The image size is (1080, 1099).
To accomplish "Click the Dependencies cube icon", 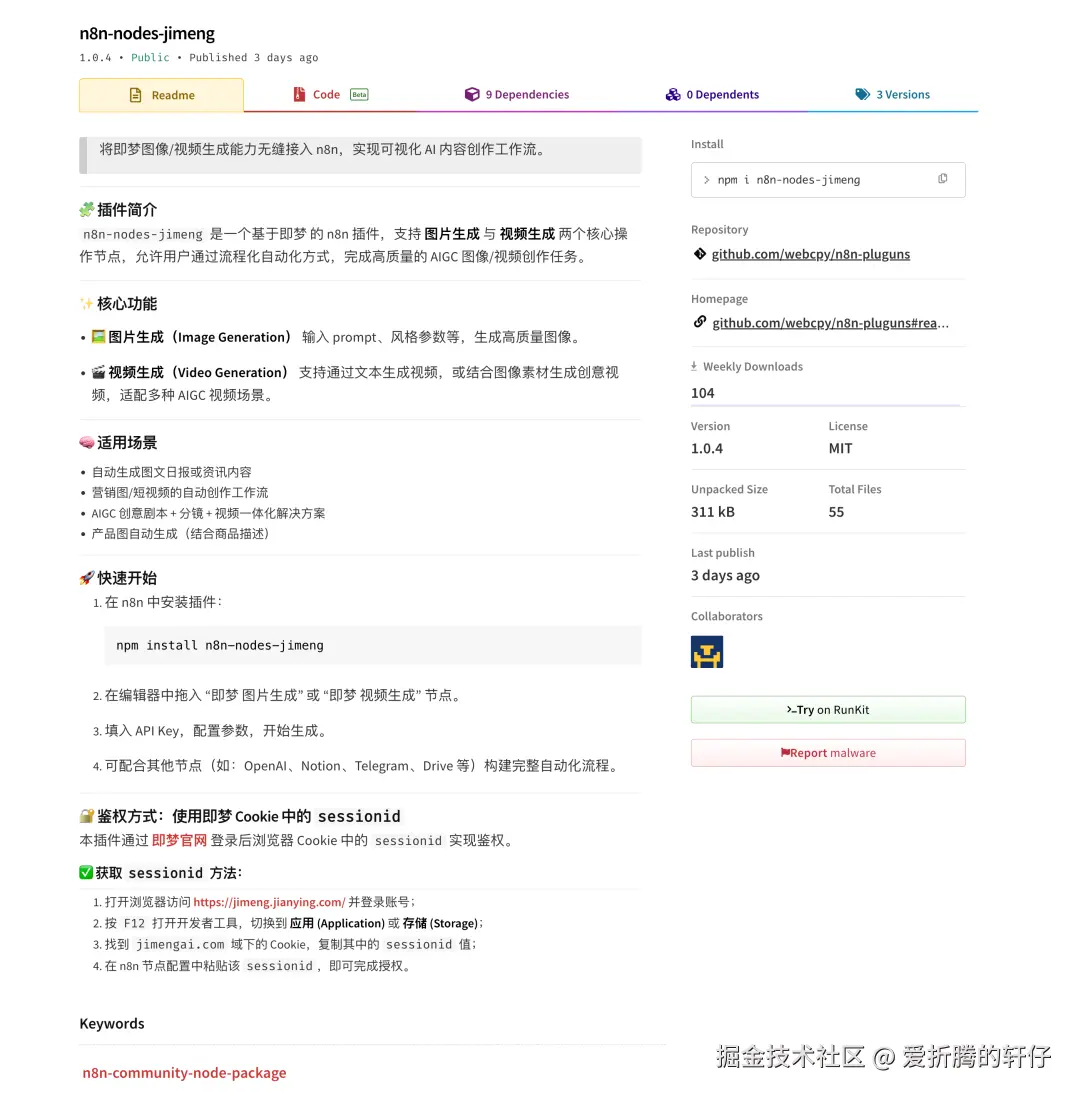I will pos(472,94).
